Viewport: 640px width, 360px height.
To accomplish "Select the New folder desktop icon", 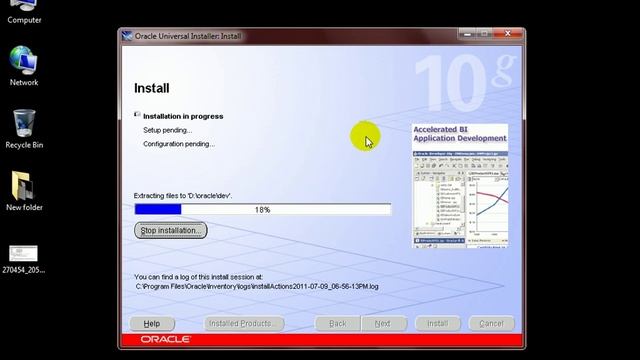I will pyautogui.click(x=24, y=191).
